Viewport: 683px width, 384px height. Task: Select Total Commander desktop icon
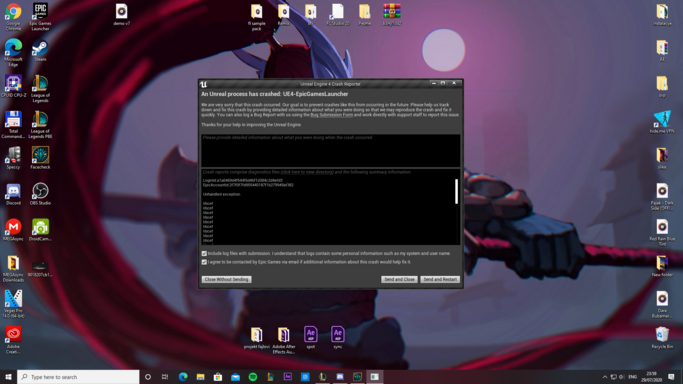pos(13,125)
